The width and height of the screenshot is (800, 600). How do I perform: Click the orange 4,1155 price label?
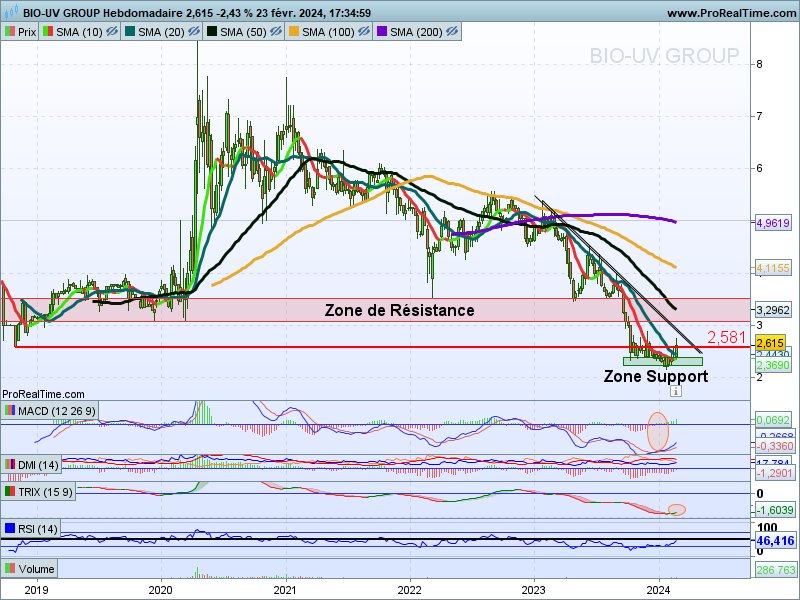[x=772, y=268]
